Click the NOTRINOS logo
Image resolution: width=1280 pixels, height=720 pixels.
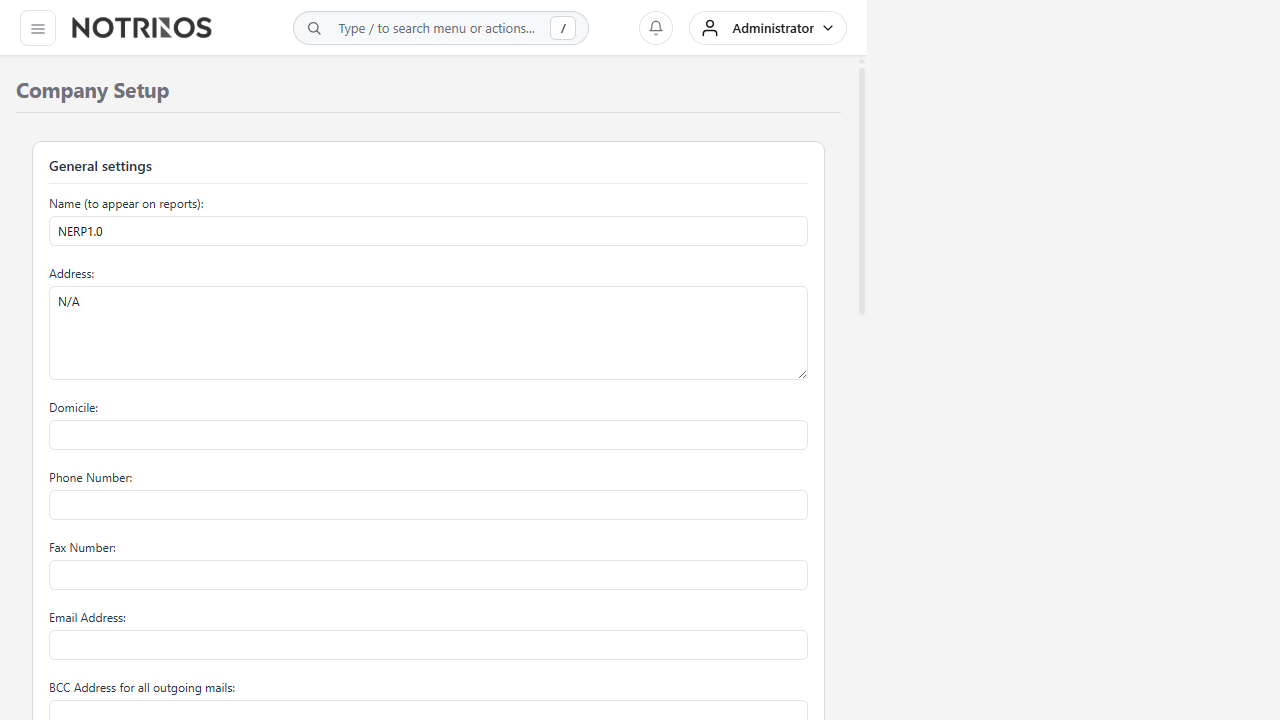click(142, 28)
